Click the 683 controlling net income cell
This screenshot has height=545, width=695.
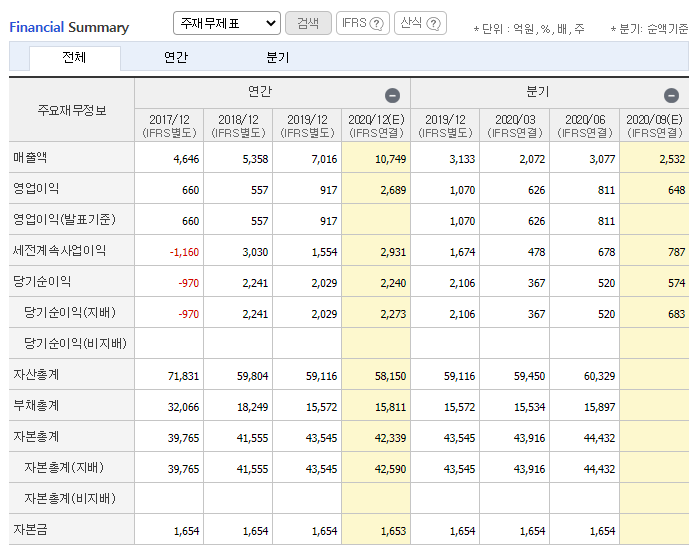coord(654,314)
